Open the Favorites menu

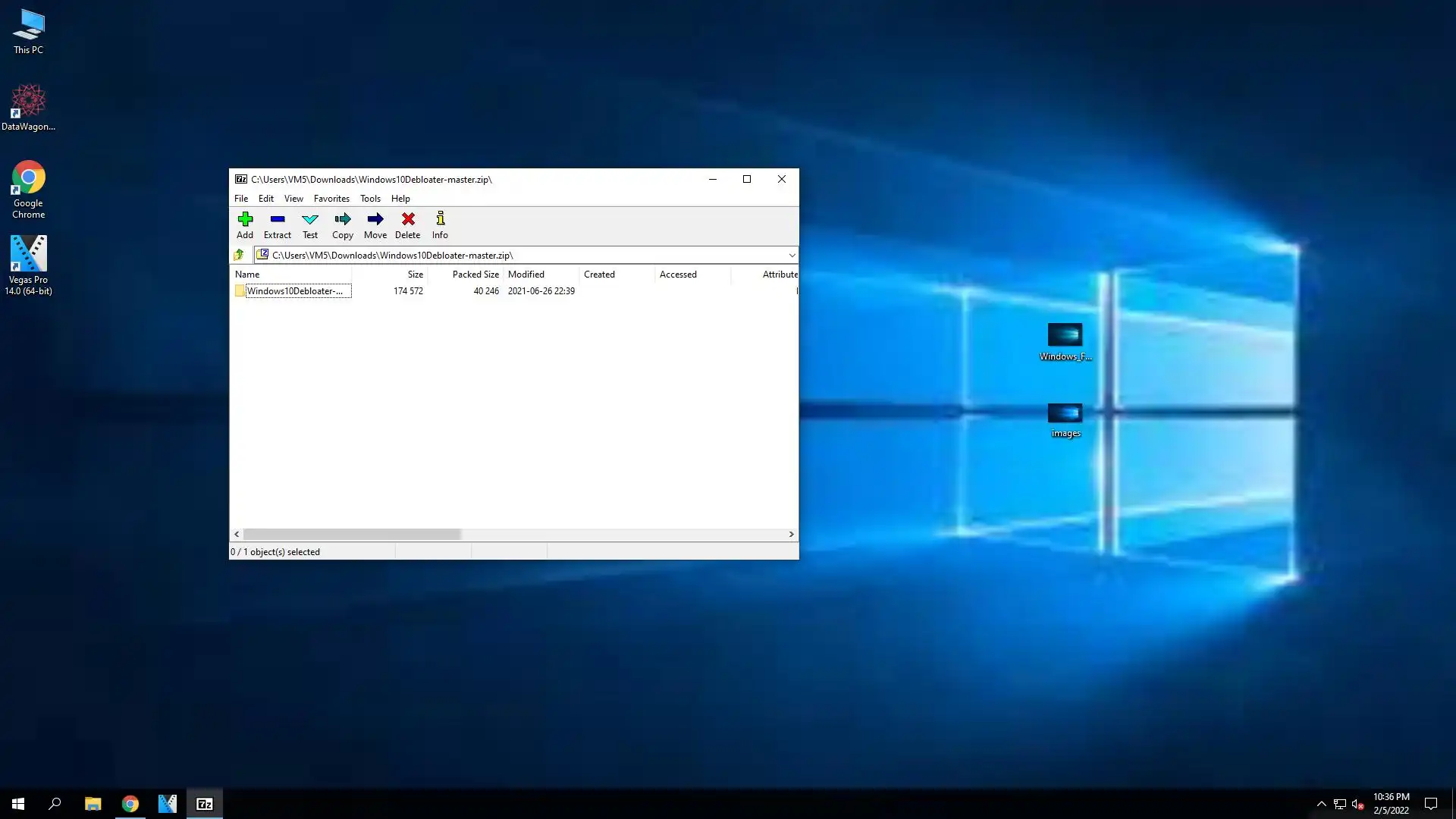point(331,199)
